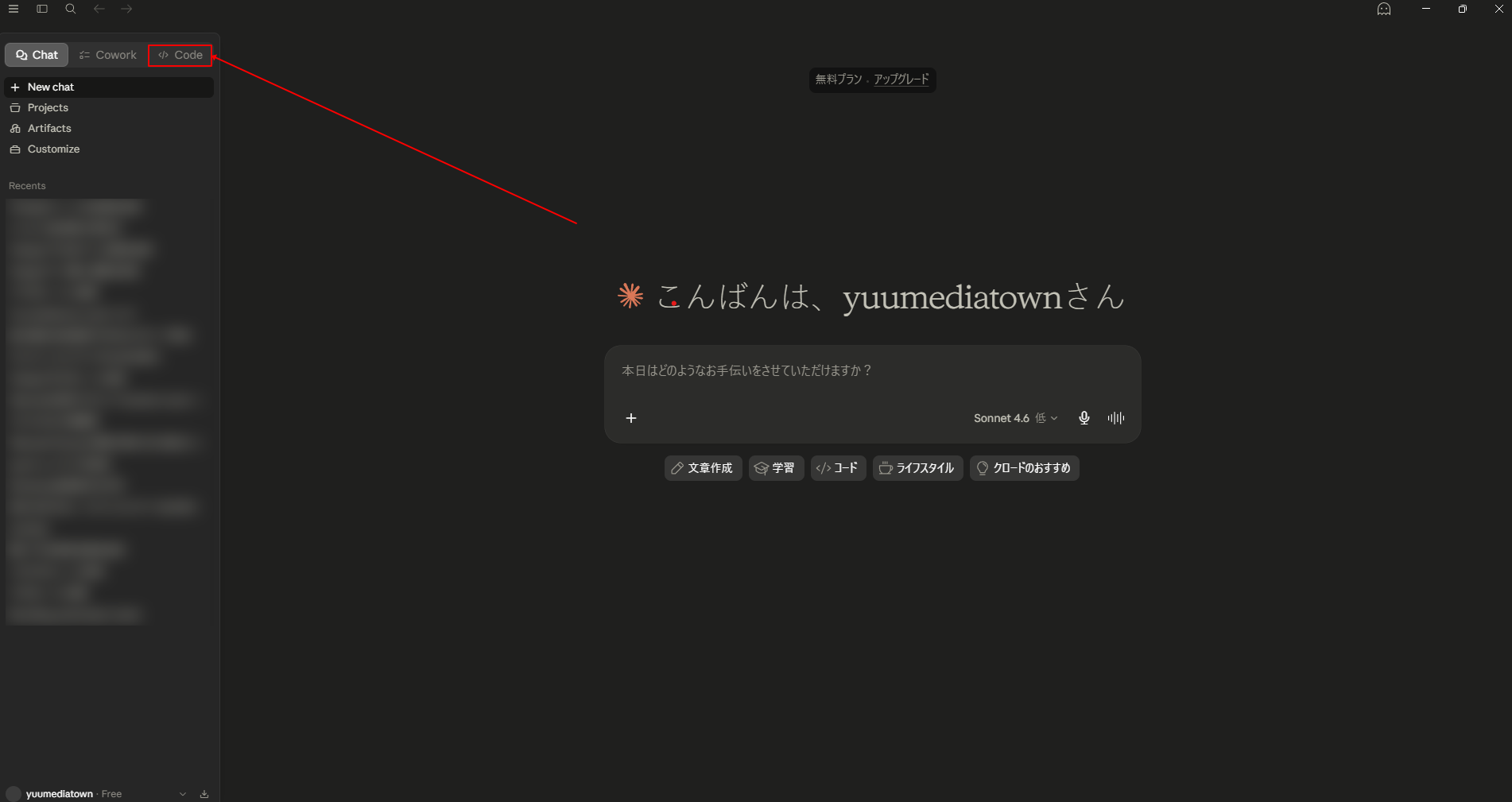Open Customize in the sidebar

[109, 149]
